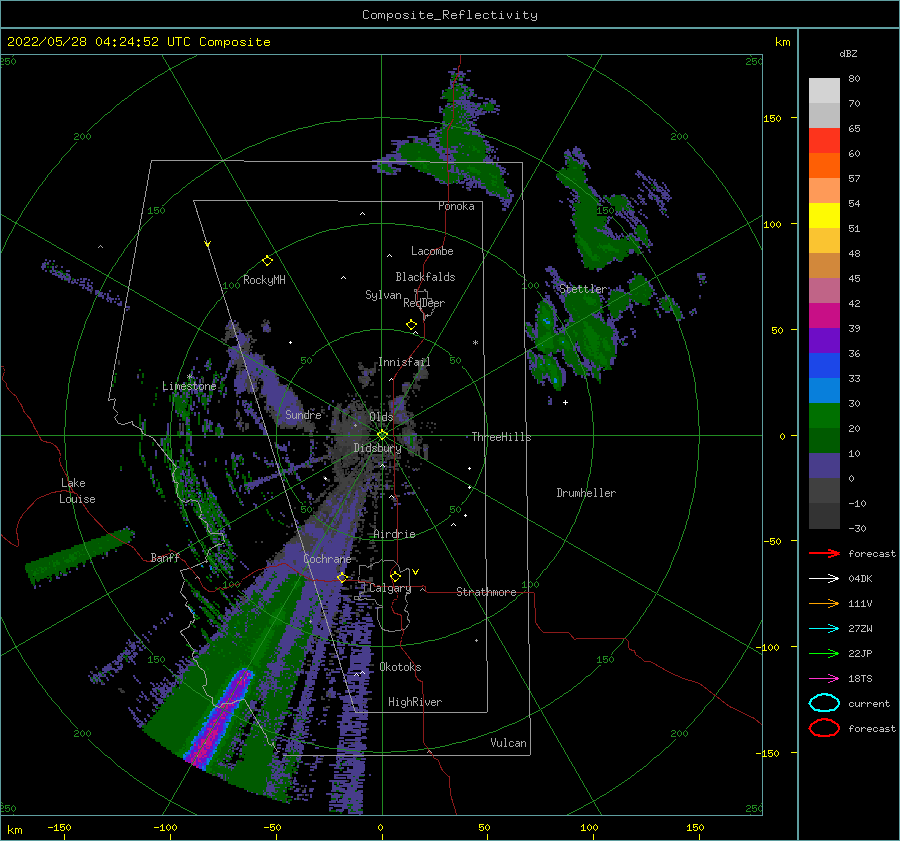The height and width of the screenshot is (841, 900).
Task: Click the yellow diamond marker above Calgary
Action: click(x=395, y=576)
